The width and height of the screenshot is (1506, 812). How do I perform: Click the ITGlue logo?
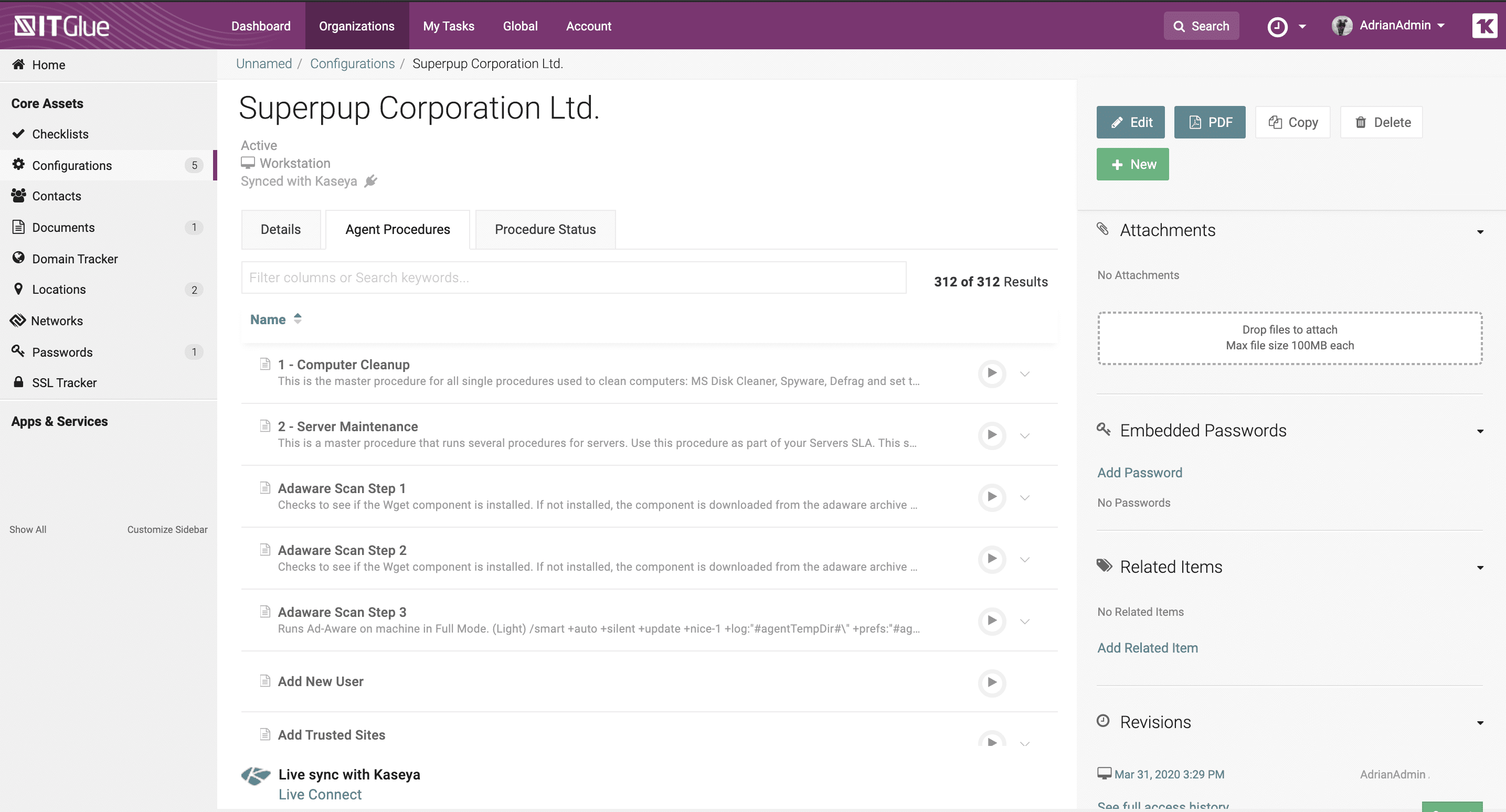[61, 26]
